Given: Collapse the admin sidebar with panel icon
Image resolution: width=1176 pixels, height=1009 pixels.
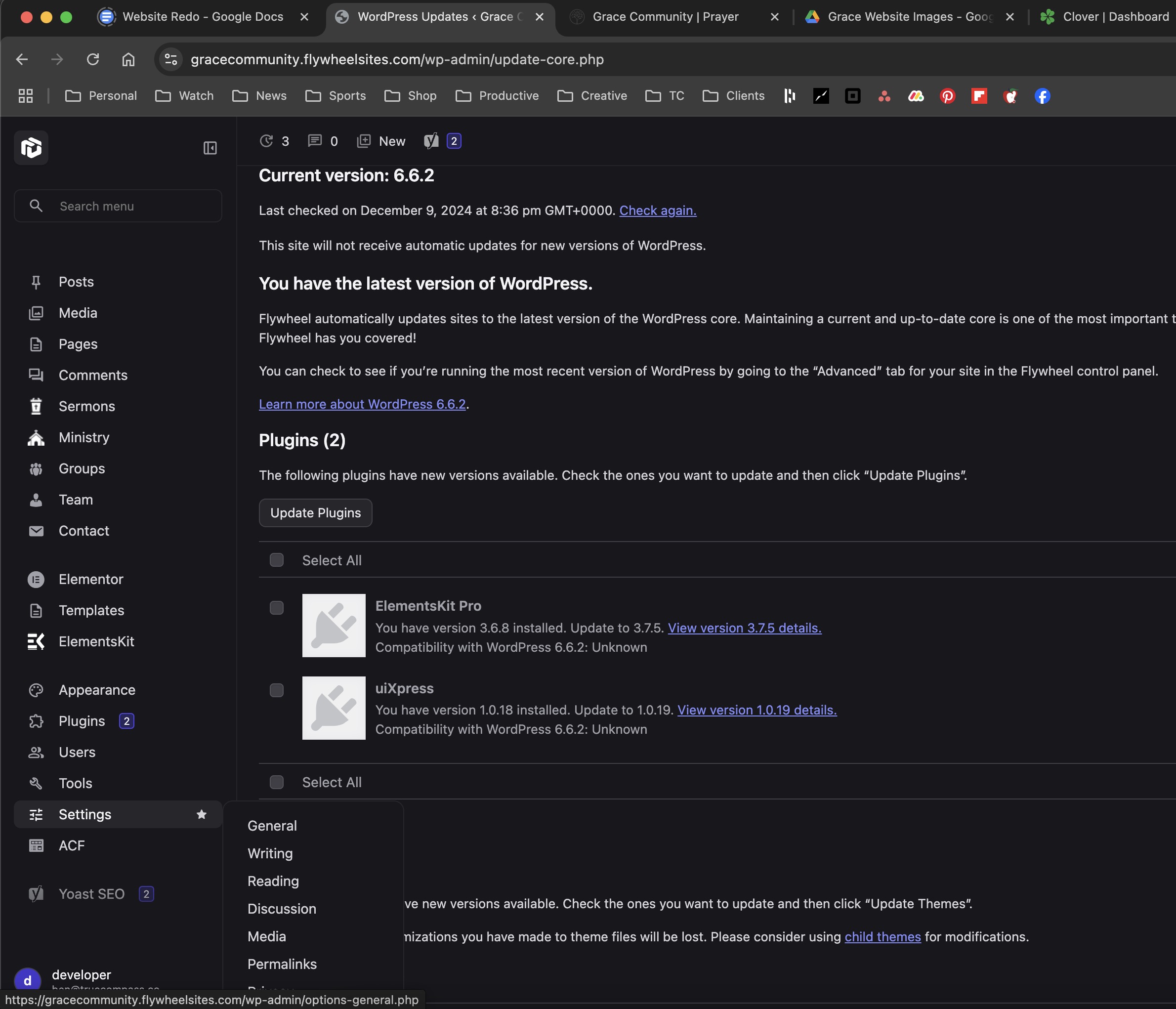Looking at the screenshot, I should (210, 148).
